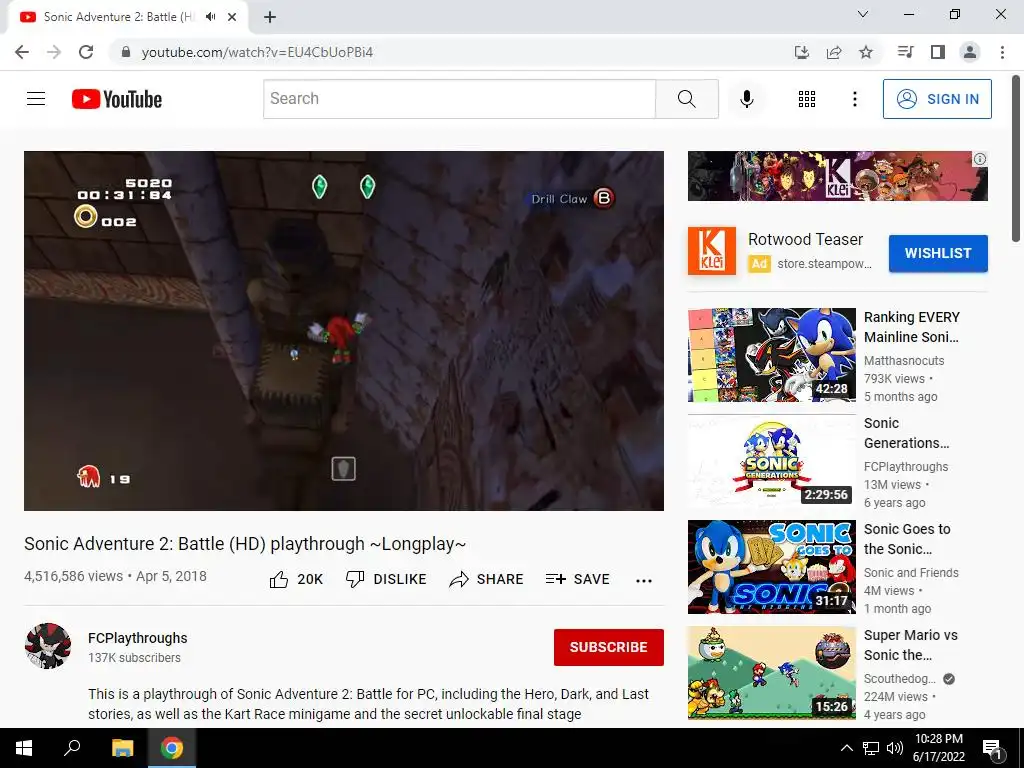Open the Sonic Generations video thumbnail
The height and width of the screenshot is (768, 1024).
point(771,460)
